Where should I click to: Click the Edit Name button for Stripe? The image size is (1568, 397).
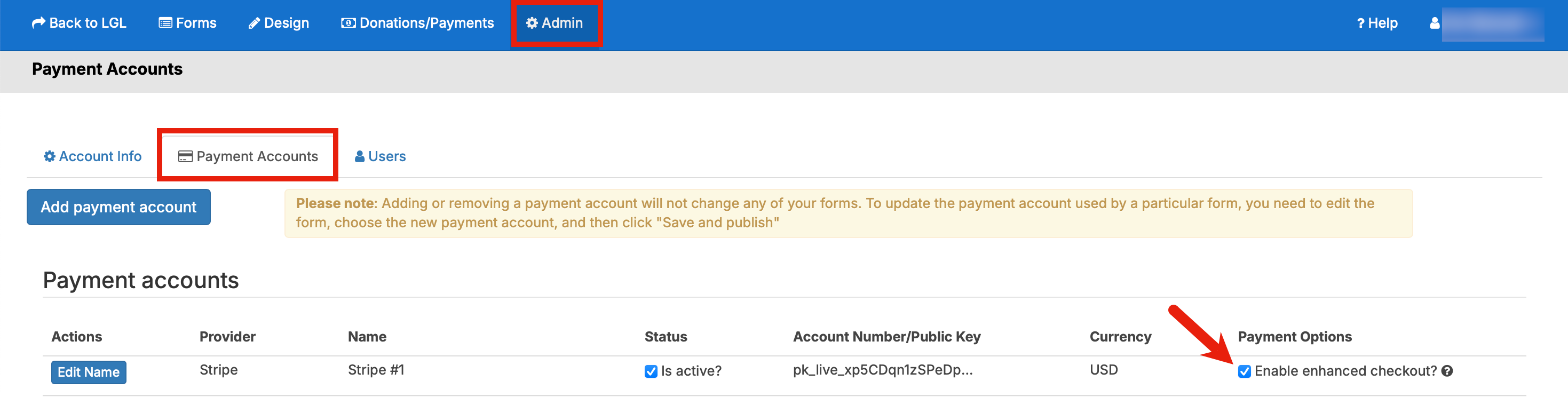[89, 372]
